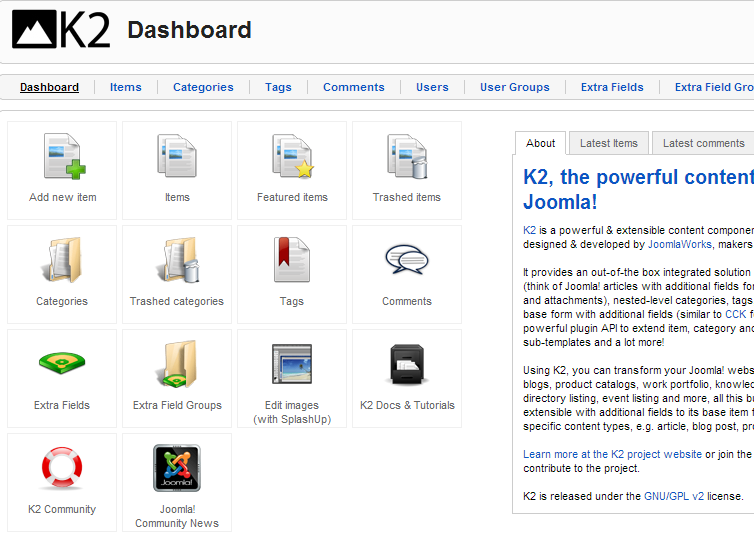This screenshot has height=535, width=754.
Task: Click the Featured items label
Action: (x=292, y=197)
